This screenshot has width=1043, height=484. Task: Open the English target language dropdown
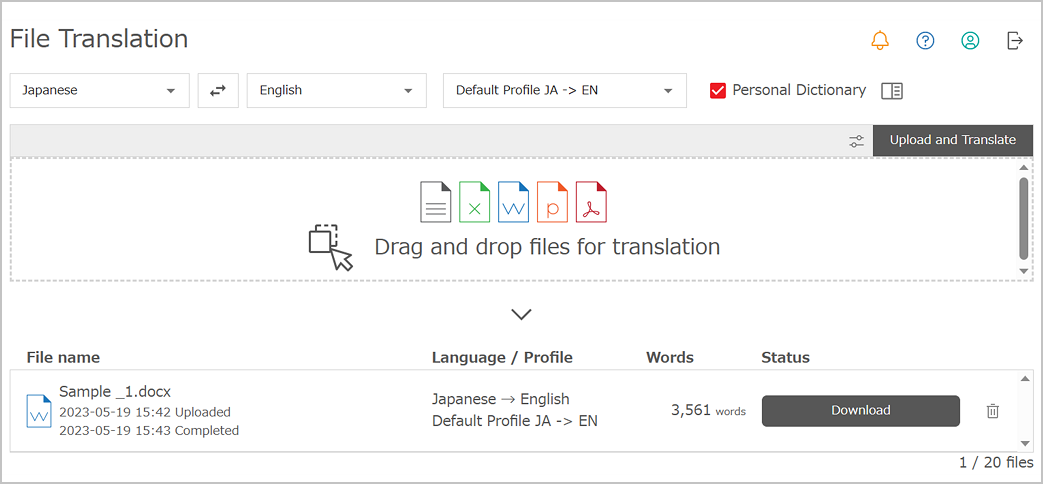pos(337,90)
